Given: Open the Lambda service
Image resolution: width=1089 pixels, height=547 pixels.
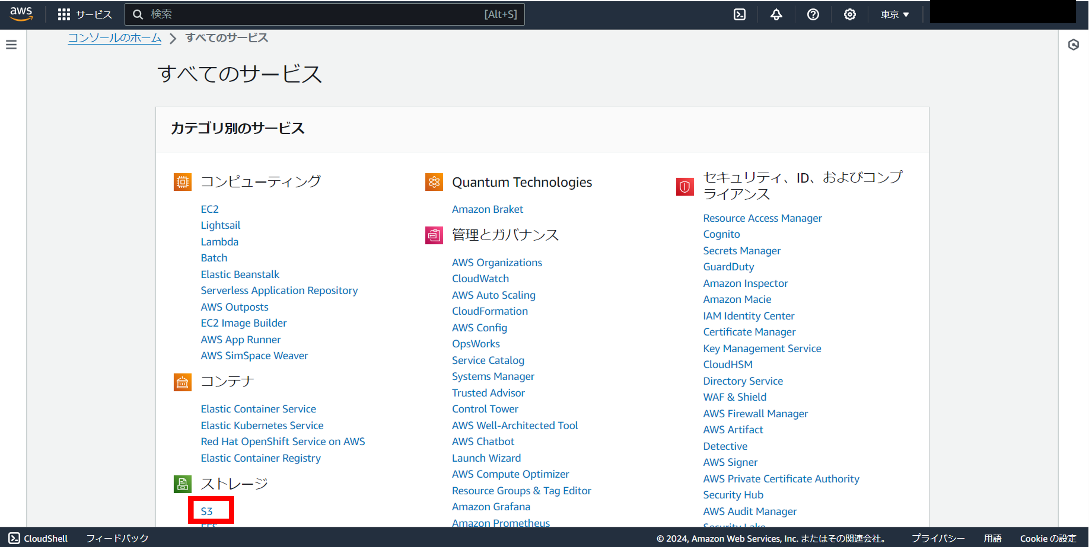Looking at the screenshot, I should (219, 242).
